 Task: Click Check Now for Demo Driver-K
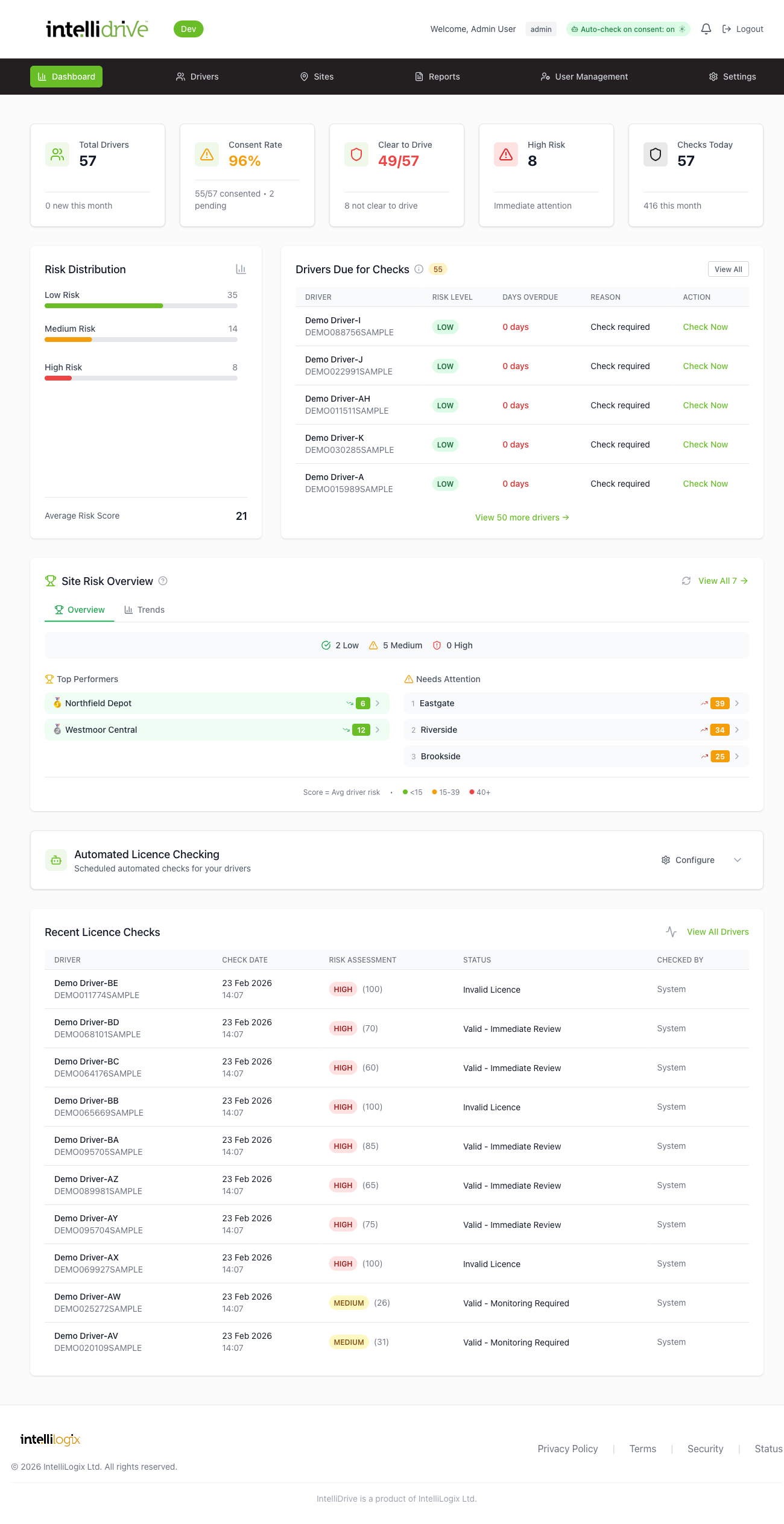coord(705,444)
